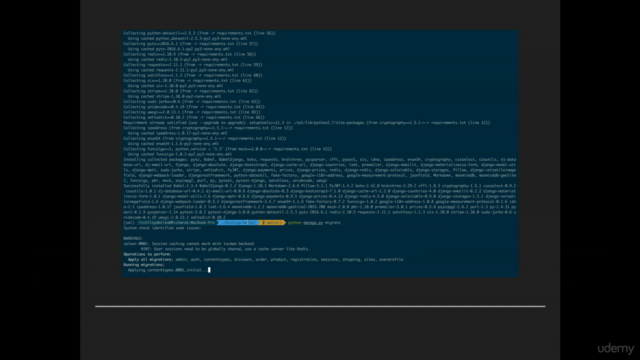Click the 'WARNINGS:' heading in the terminal

133,238
